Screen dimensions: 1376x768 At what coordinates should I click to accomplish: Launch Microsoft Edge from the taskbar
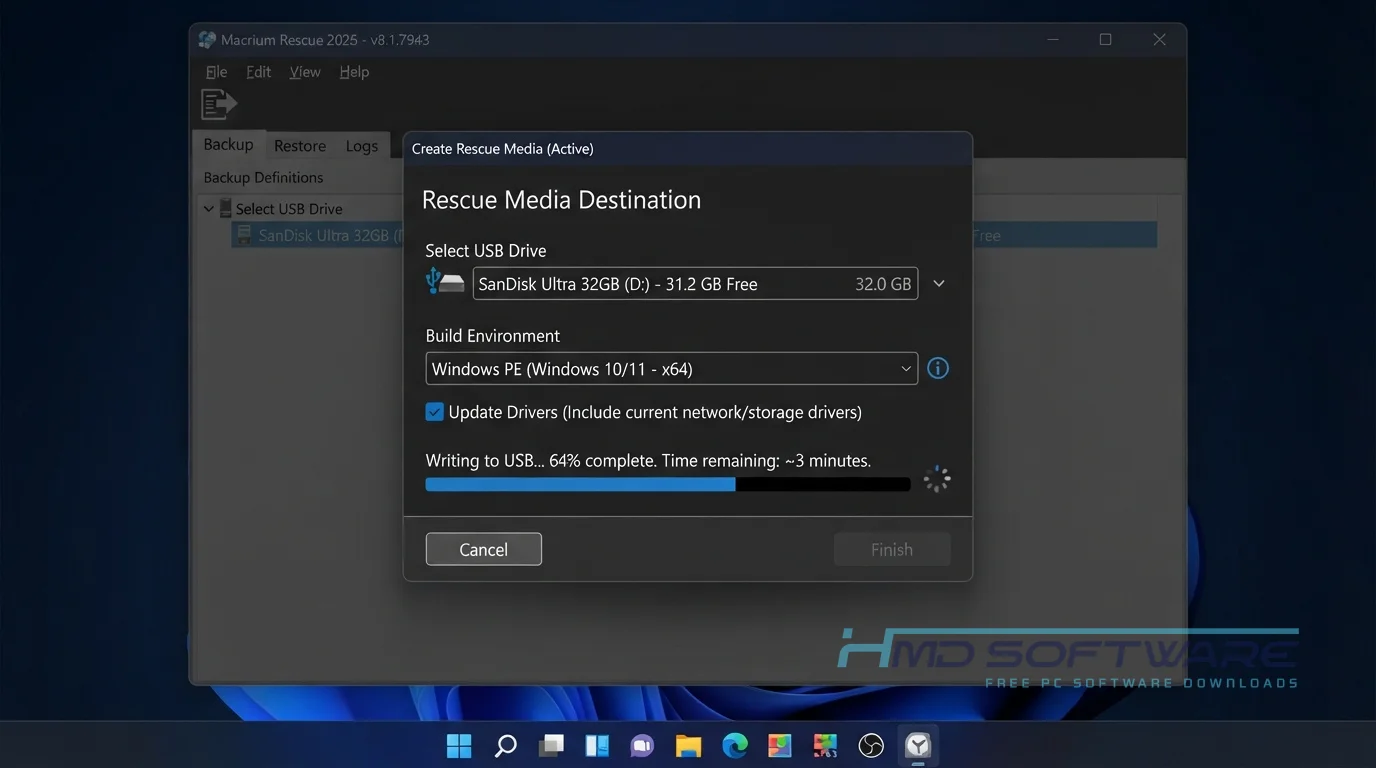[735, 745]
